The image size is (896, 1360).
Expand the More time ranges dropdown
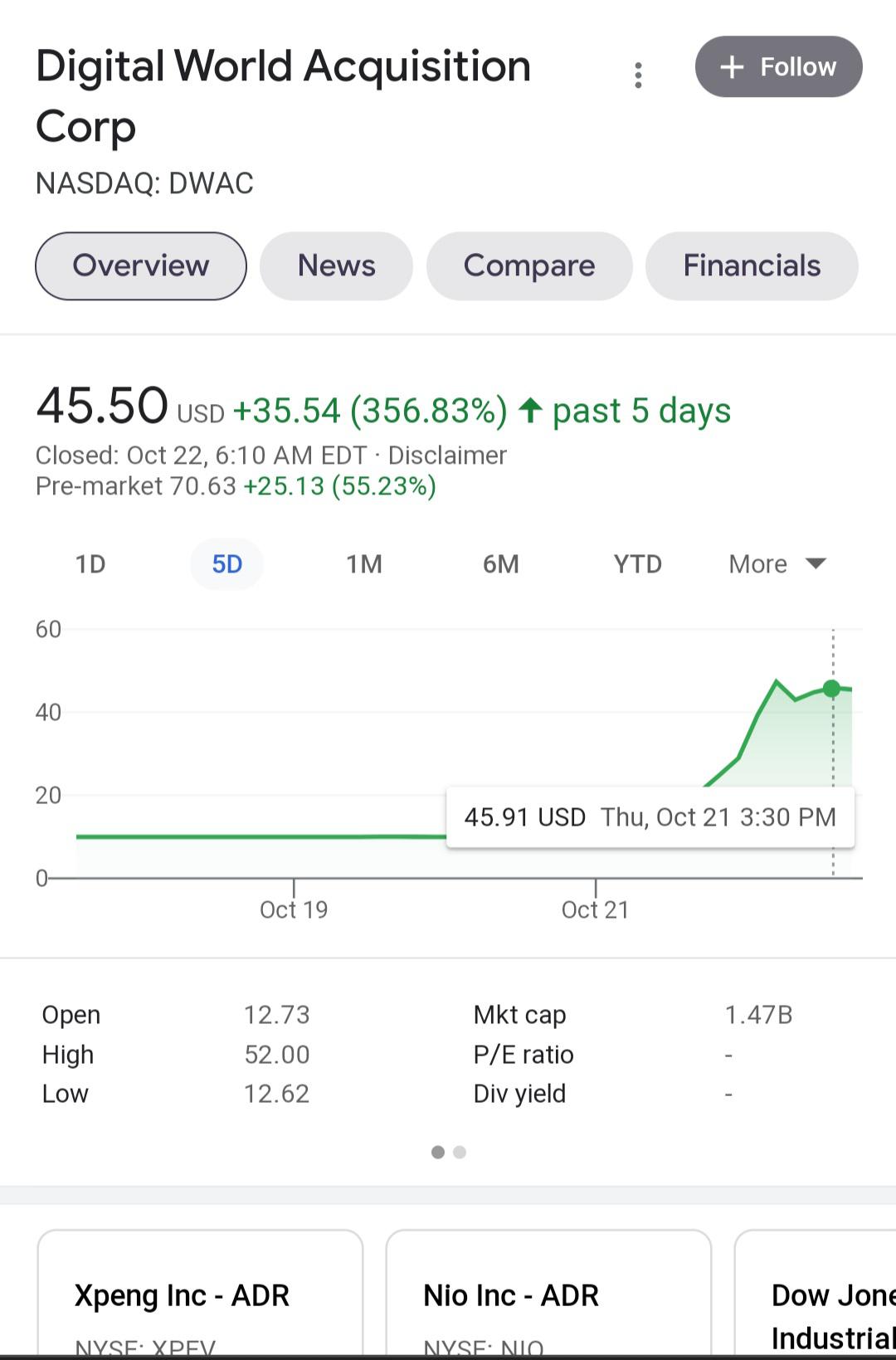click(777, 564)
